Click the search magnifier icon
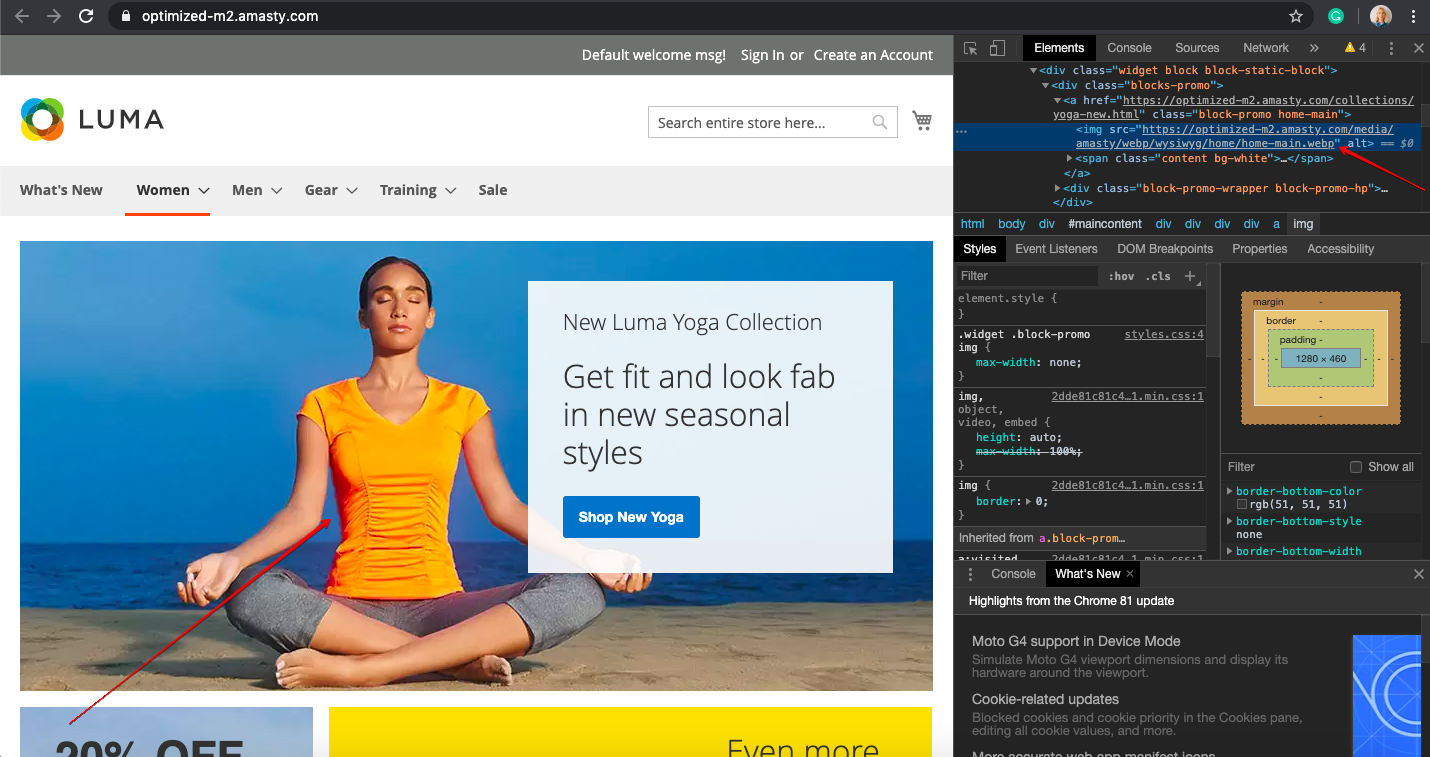 [x=880, y=122]
